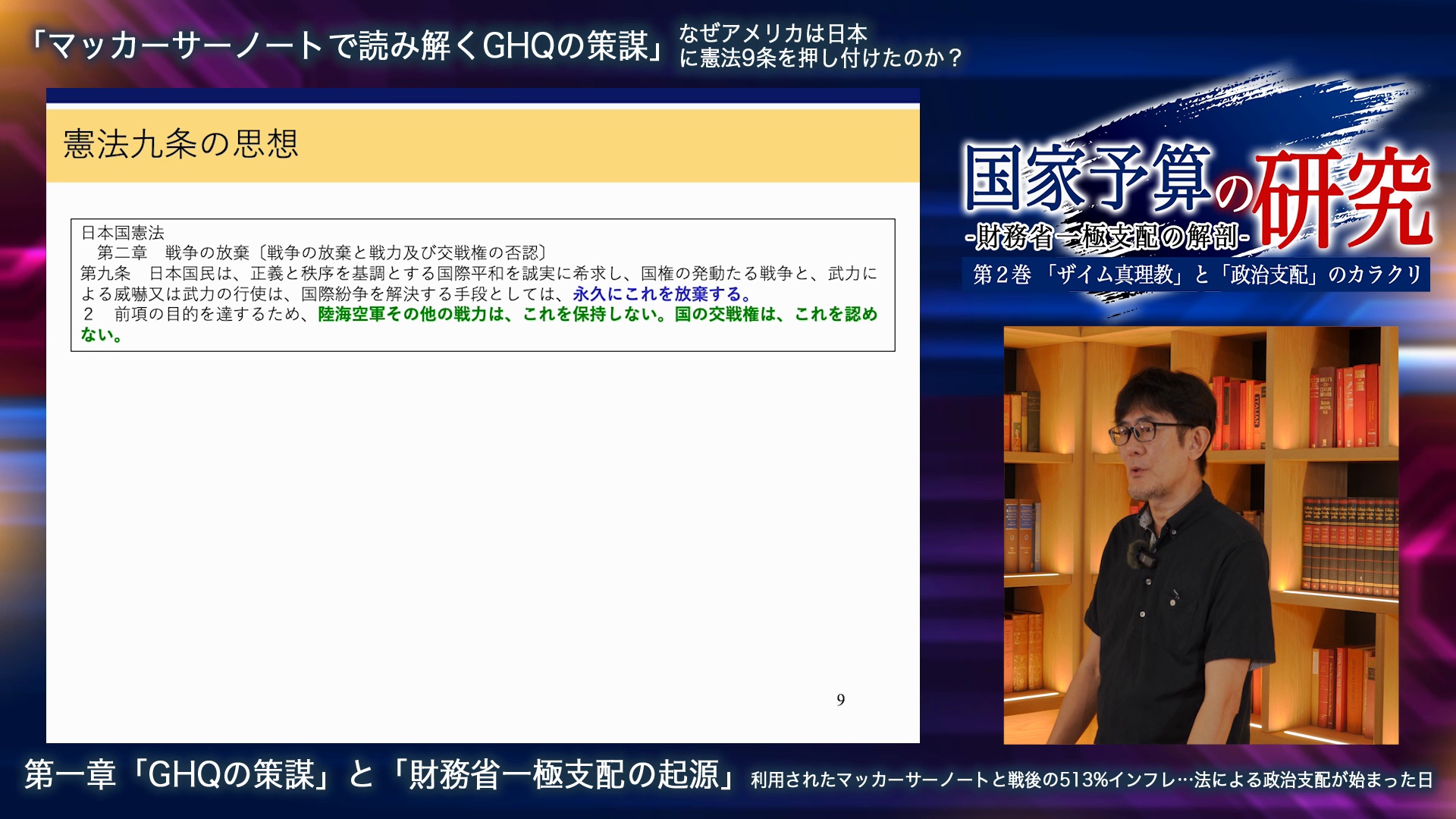Click the yellow slide header bar
Image resolution: width=1456 pixels, height=819 pixels.
[607, 144]
